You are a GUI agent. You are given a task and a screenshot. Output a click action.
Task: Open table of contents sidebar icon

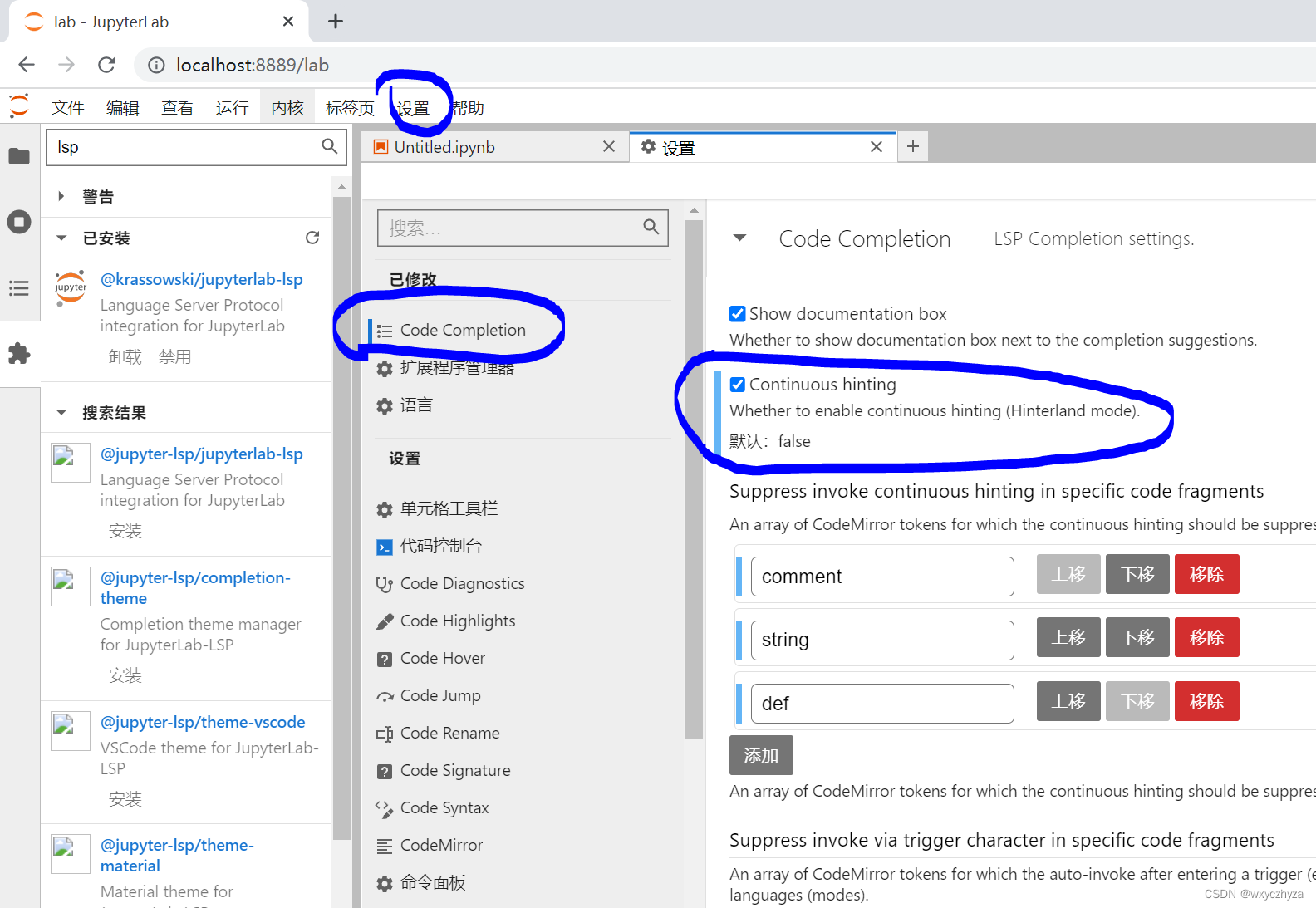click(x=19, y=288)
